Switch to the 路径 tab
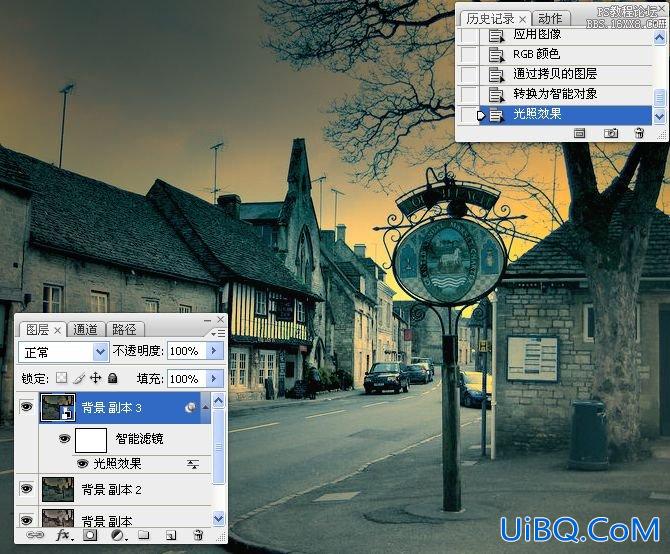 tap(124, 330)
